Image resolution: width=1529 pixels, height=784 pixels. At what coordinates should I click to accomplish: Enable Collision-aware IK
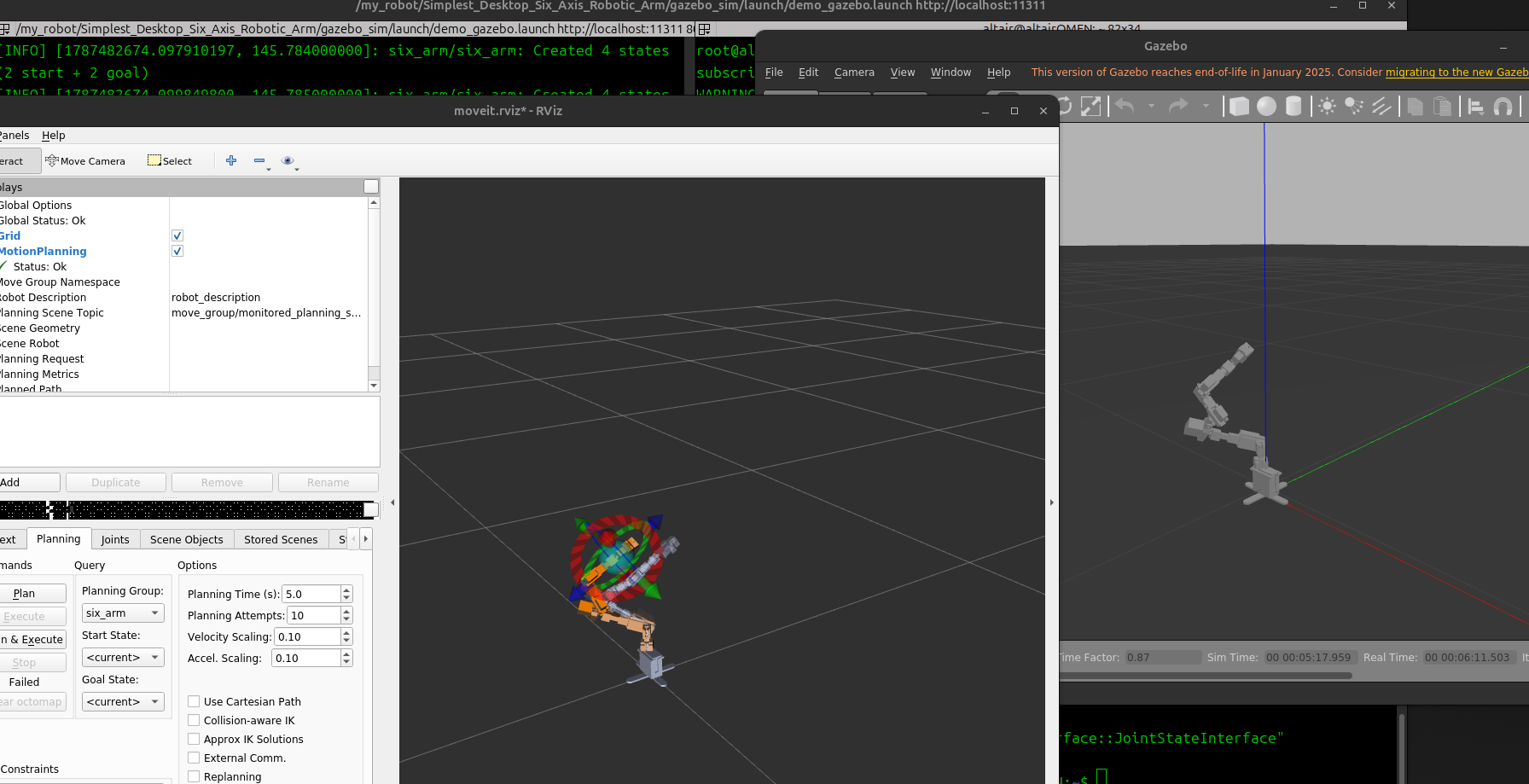click(x=194, y=720)
